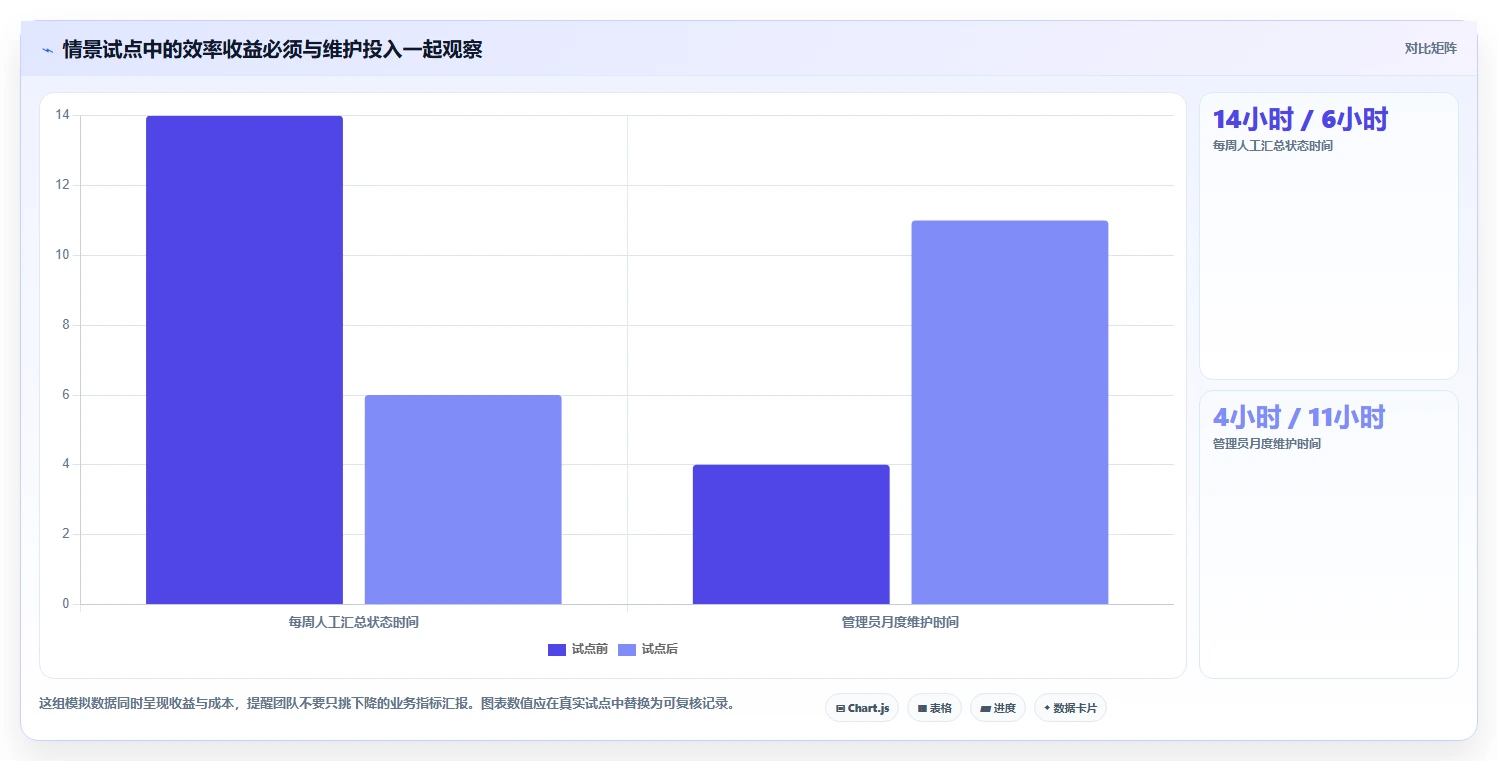Click the 试点后 legend label
This screenshot has width=1498, height=761.
[x=660, y=650]
